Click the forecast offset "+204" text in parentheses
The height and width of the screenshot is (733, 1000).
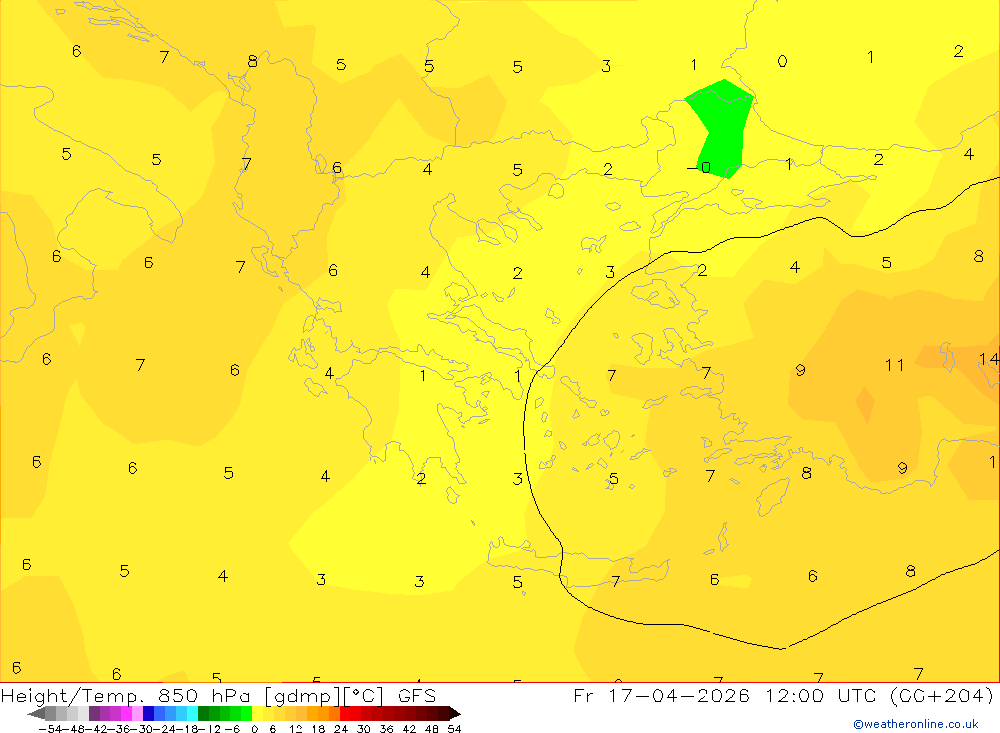[x=957, y=695]
